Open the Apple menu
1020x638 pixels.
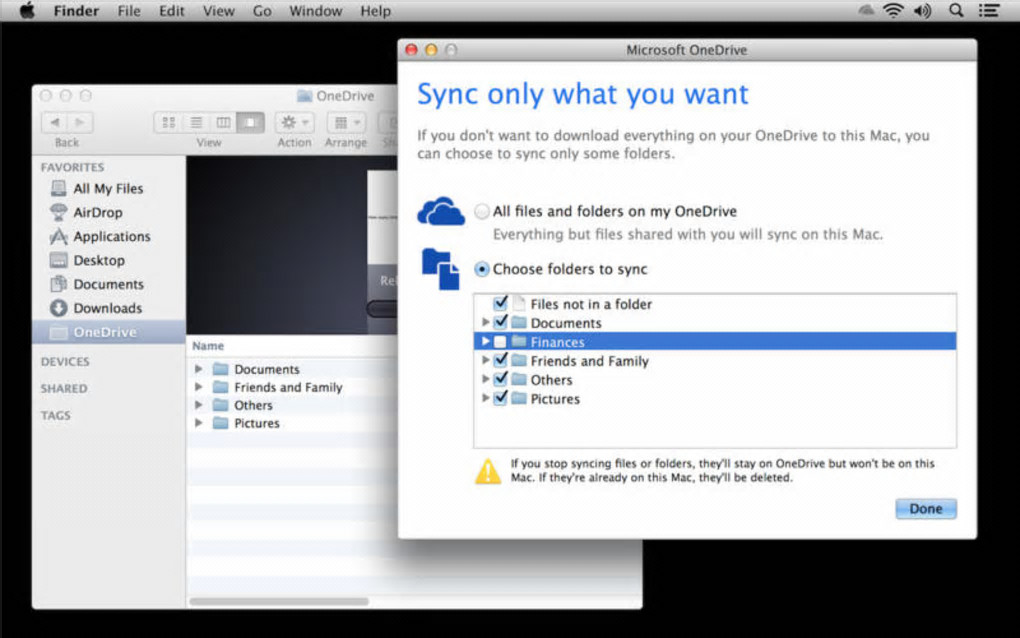click(x=27, y=10)
